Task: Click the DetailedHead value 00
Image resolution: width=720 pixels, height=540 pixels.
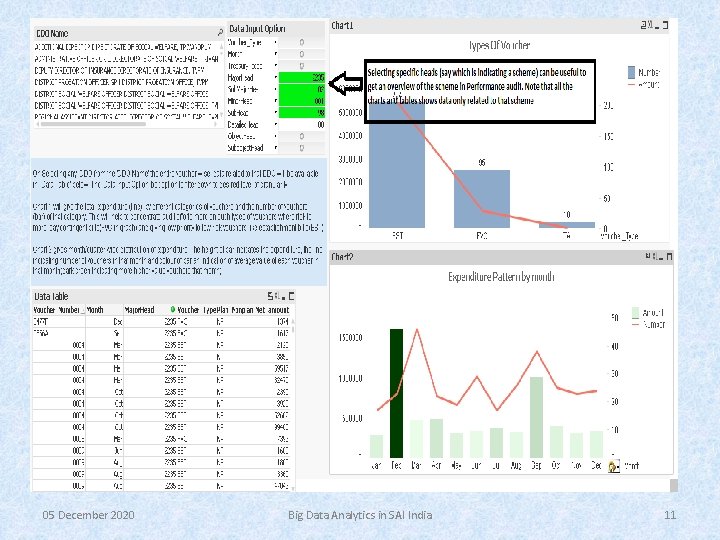Action: [302, 124]
